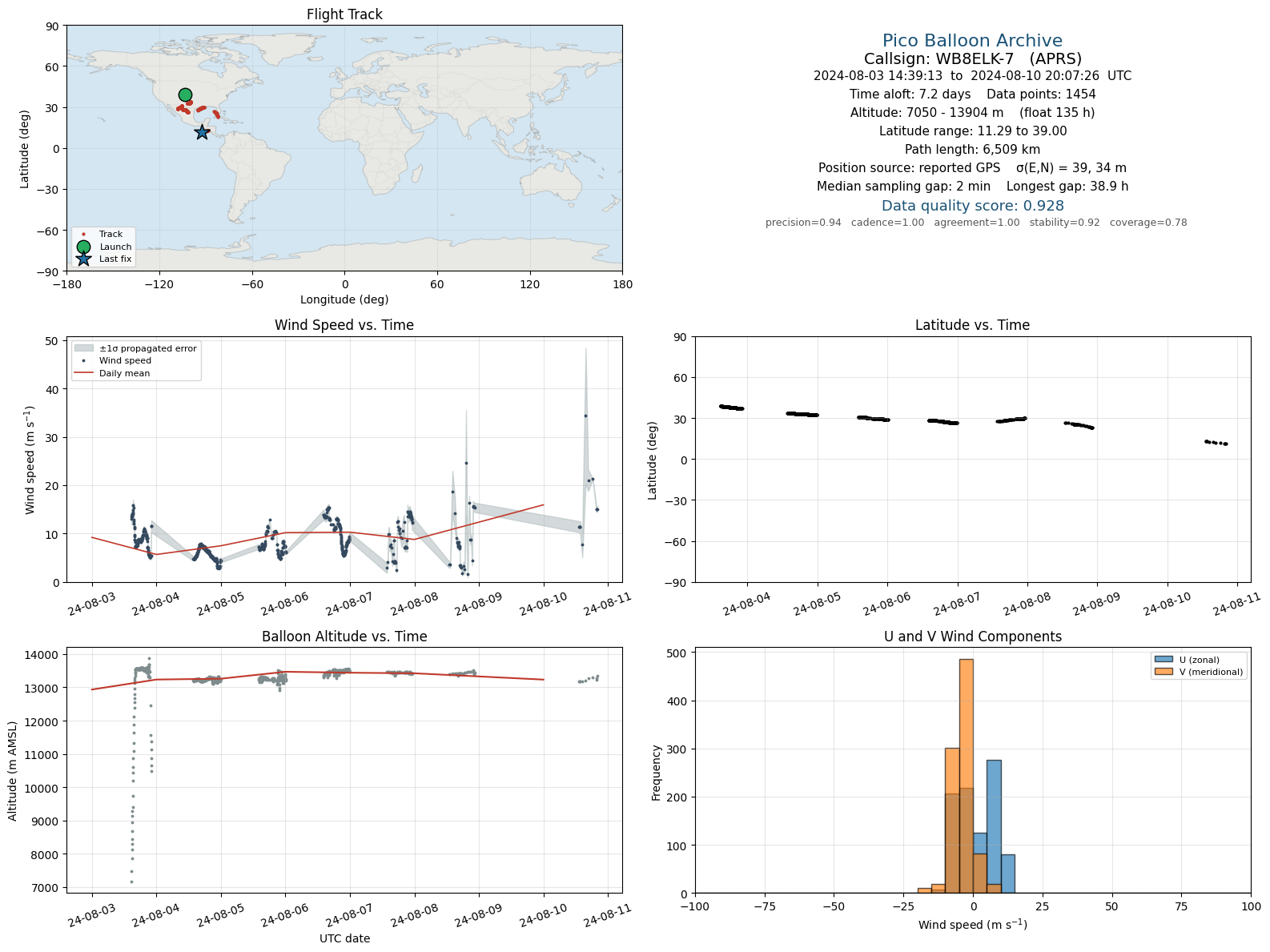
Task: Click the 'U and V Wind Components' chart title
Action: [973, 637]
